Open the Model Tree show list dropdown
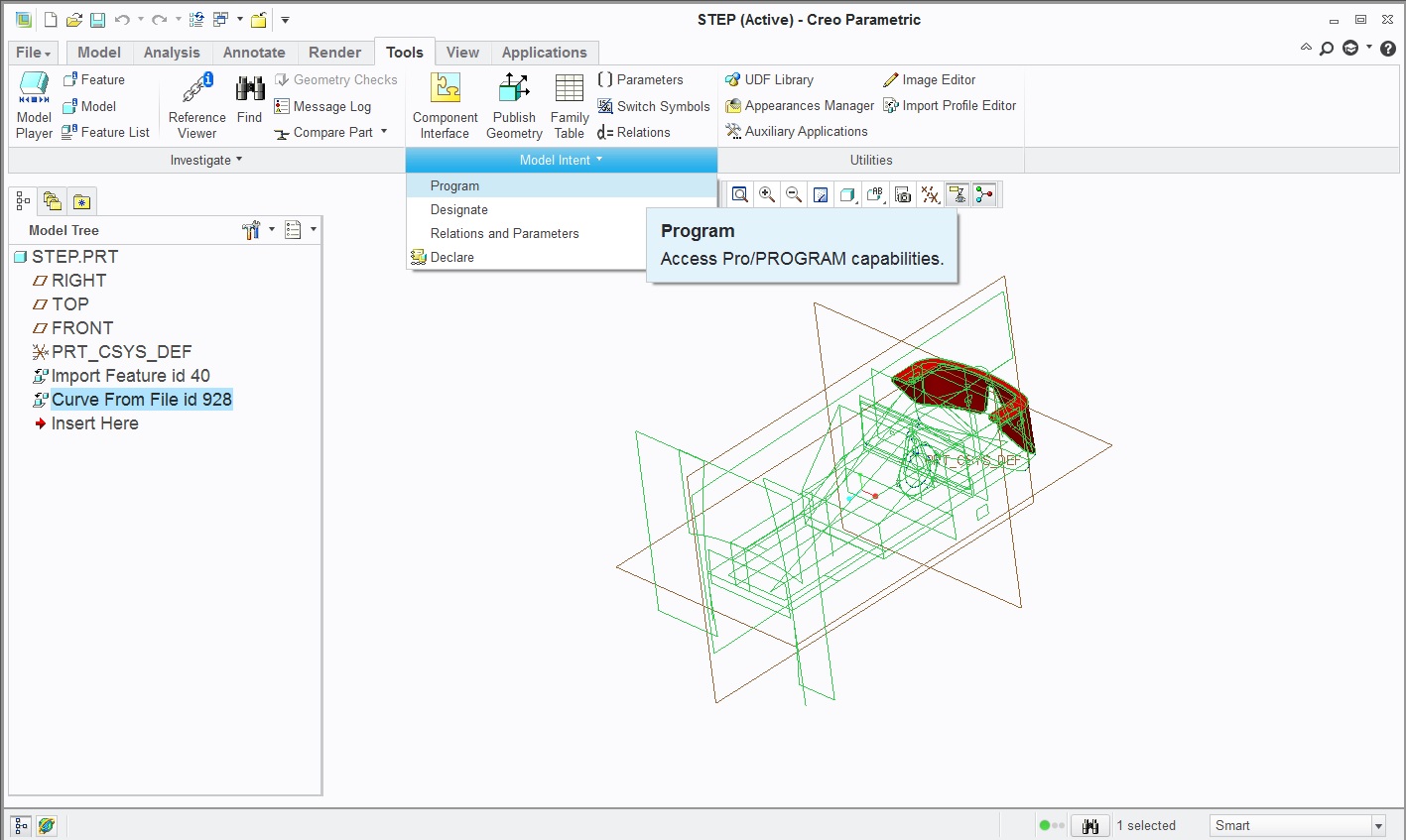 (x=300, y=230)
